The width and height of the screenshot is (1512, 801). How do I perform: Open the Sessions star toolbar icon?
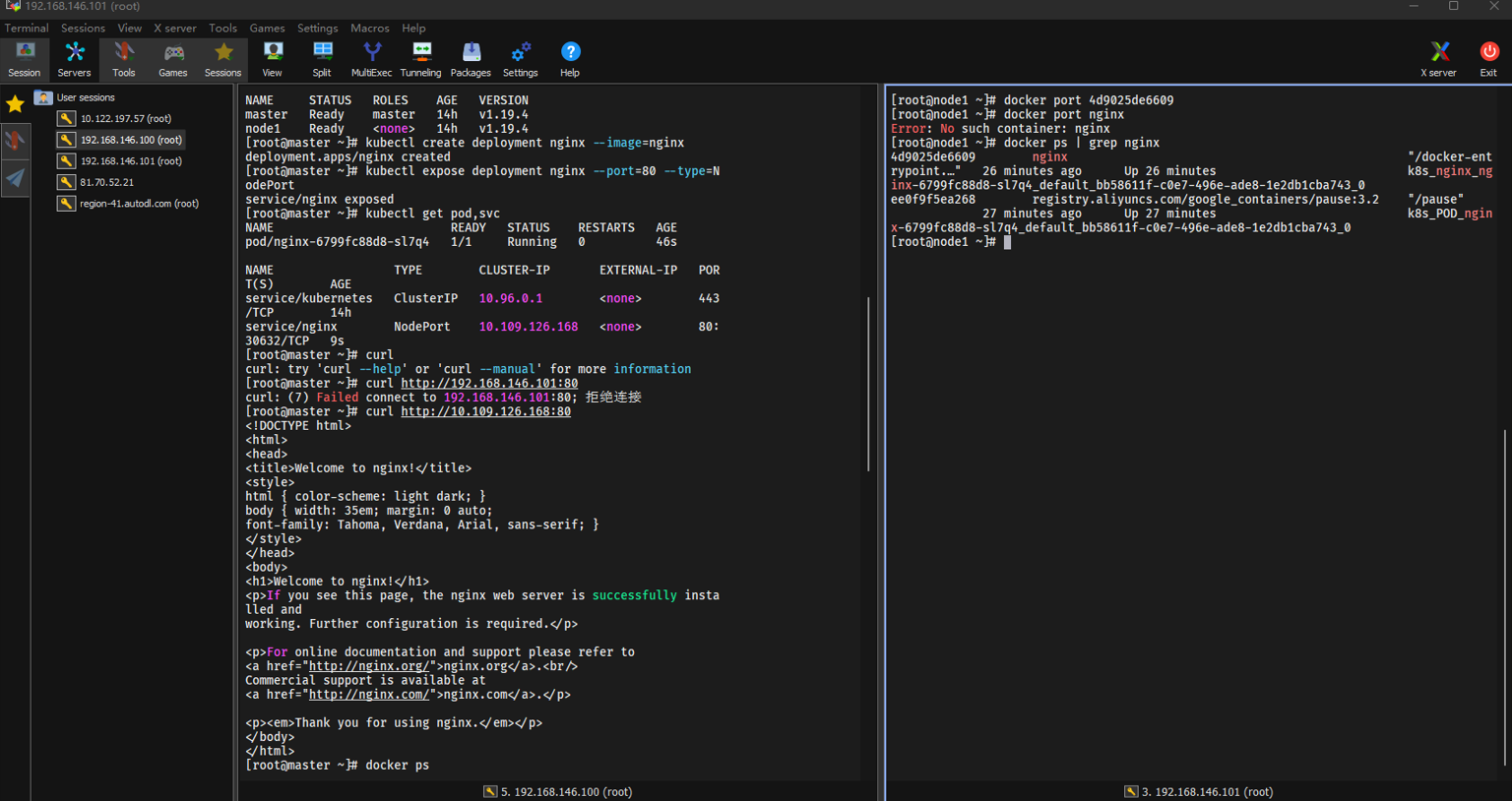[222, 59]
